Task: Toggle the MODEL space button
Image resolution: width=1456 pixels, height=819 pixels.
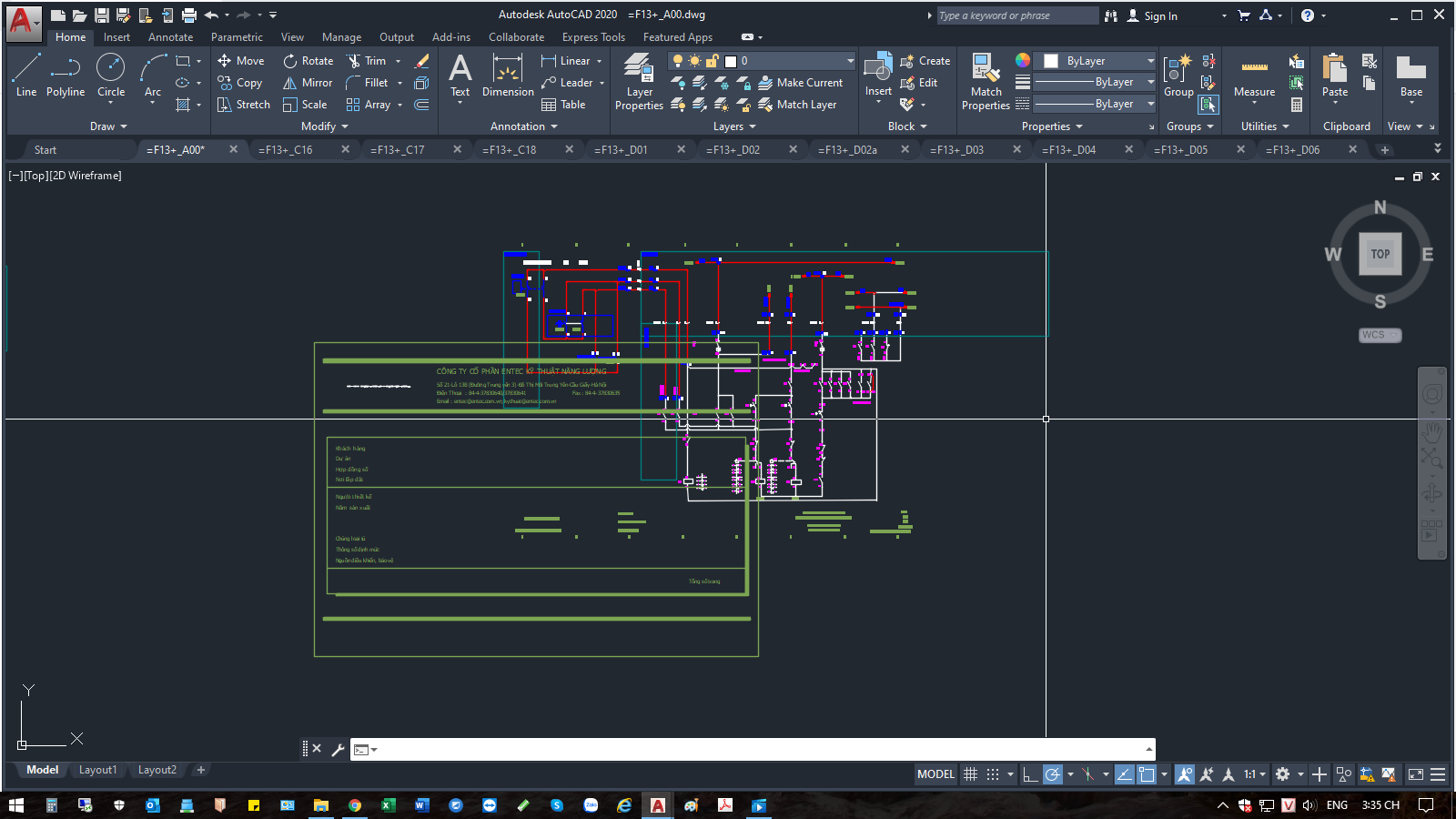Action: (x=935, y=774)
